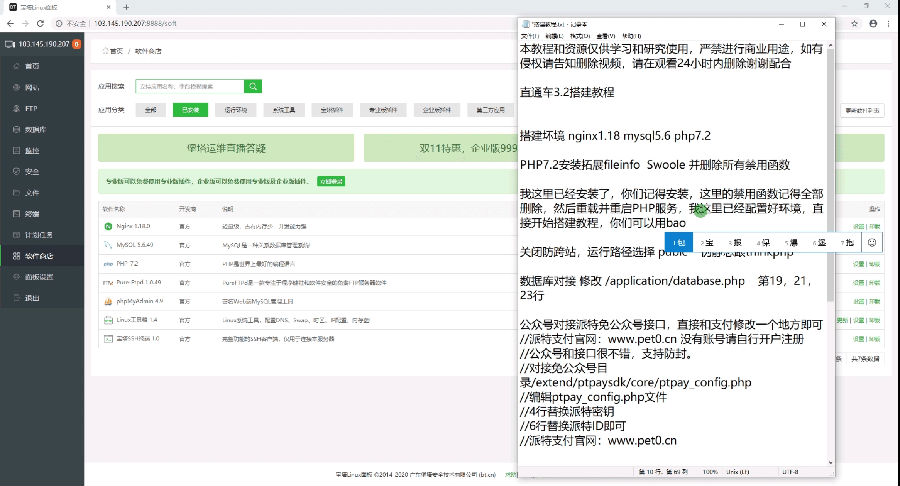This screenshot has height=486, width=900.
Task: Select the 专业版插件 category filter
Action: coord(383,110)
